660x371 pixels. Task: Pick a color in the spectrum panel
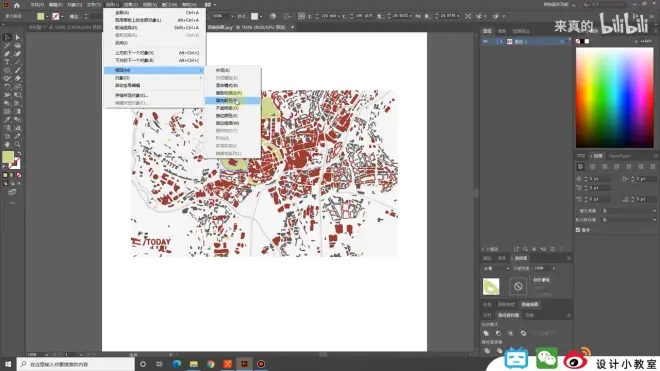(615, 97)
